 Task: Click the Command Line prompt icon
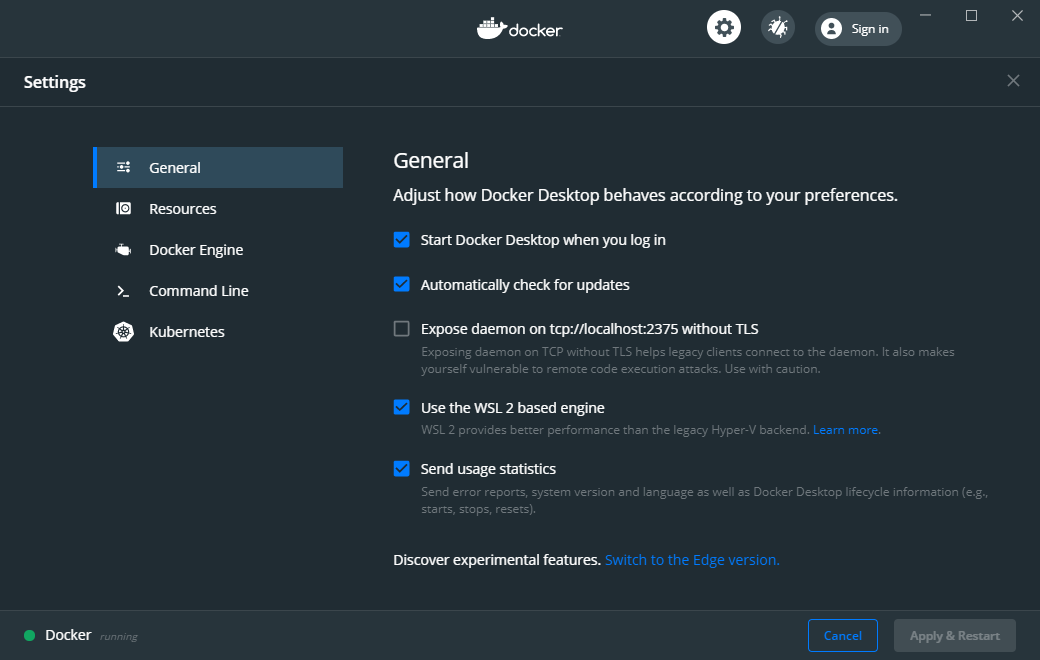tap(123, 291)
